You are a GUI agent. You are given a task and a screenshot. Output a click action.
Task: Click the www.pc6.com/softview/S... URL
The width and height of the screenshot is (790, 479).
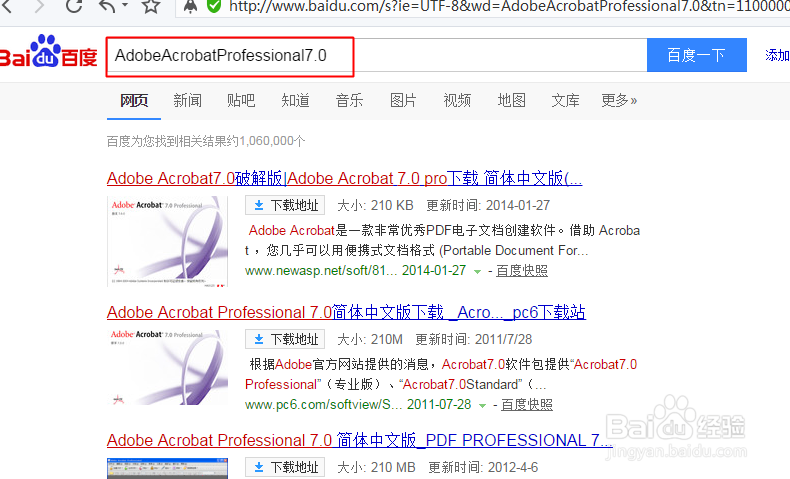[323, 404]
